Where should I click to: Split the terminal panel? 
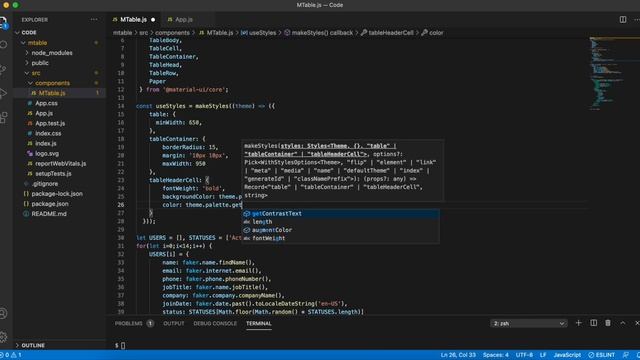pyautogui.click(x=593, y=323)
